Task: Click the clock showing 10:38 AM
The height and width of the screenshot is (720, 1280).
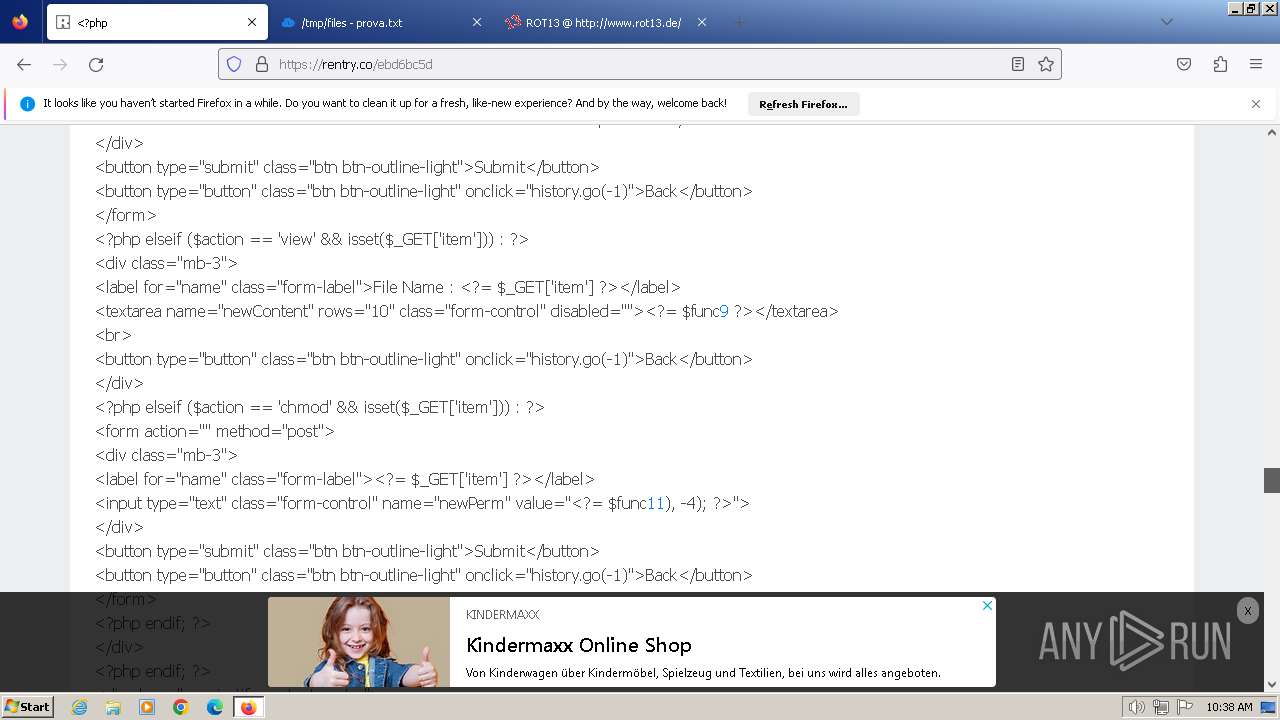Action: click(x=1229, y=707)
